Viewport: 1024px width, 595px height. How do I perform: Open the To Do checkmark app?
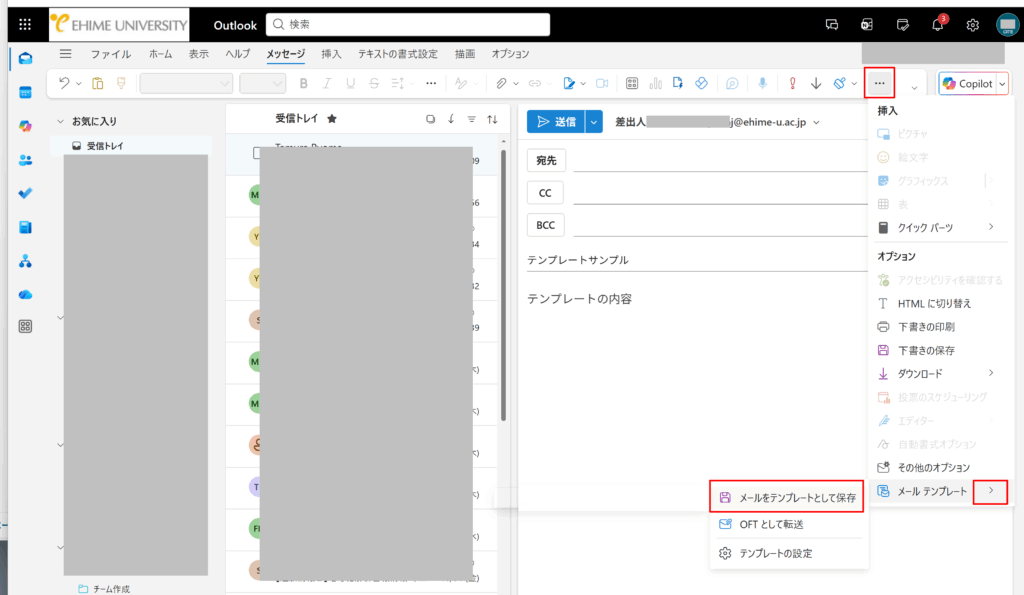click(26, 193)
